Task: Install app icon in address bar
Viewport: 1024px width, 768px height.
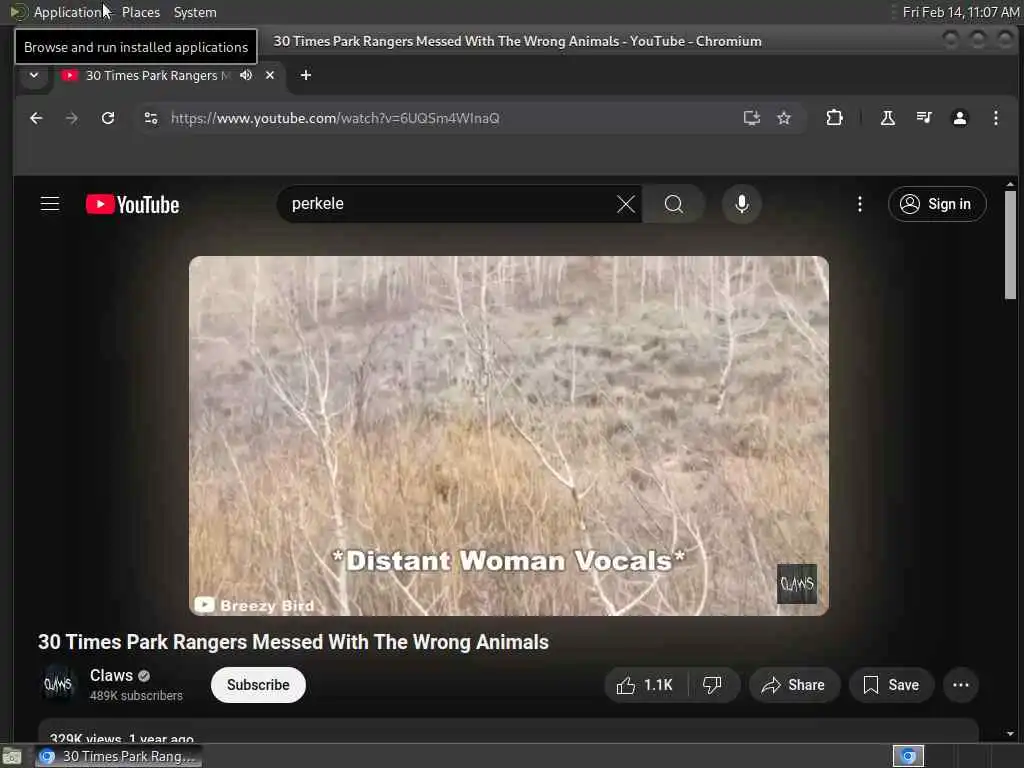Action: pyautogui.click(x=752, y=118)
